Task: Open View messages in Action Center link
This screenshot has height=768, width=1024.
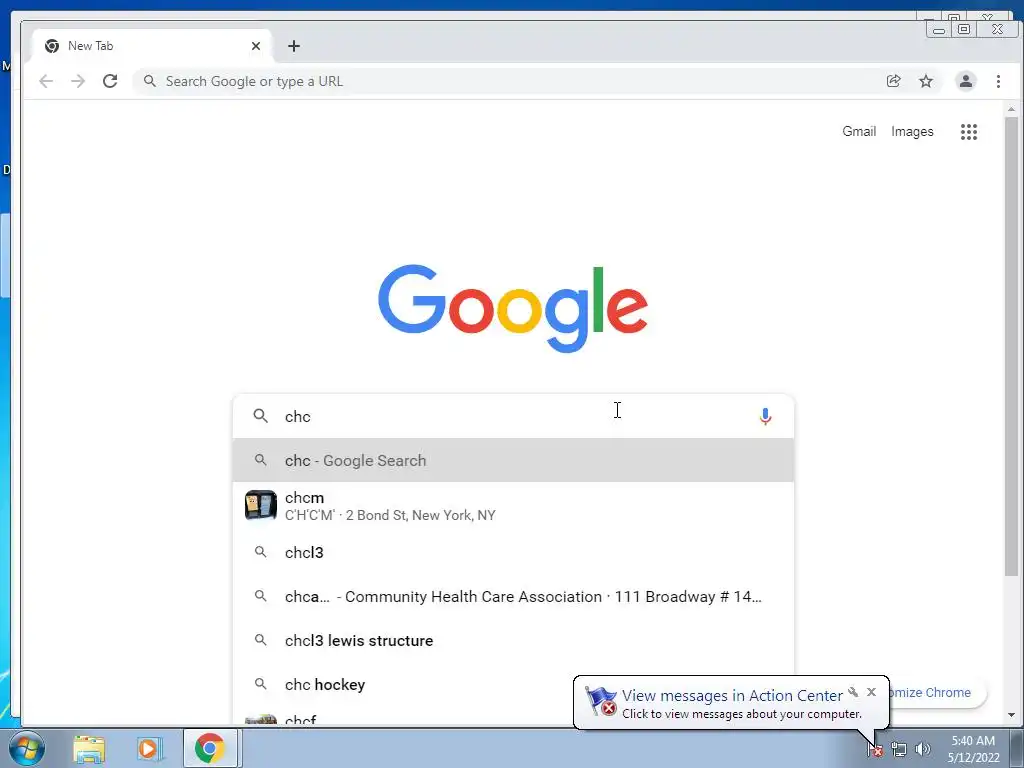Action: 731,696
